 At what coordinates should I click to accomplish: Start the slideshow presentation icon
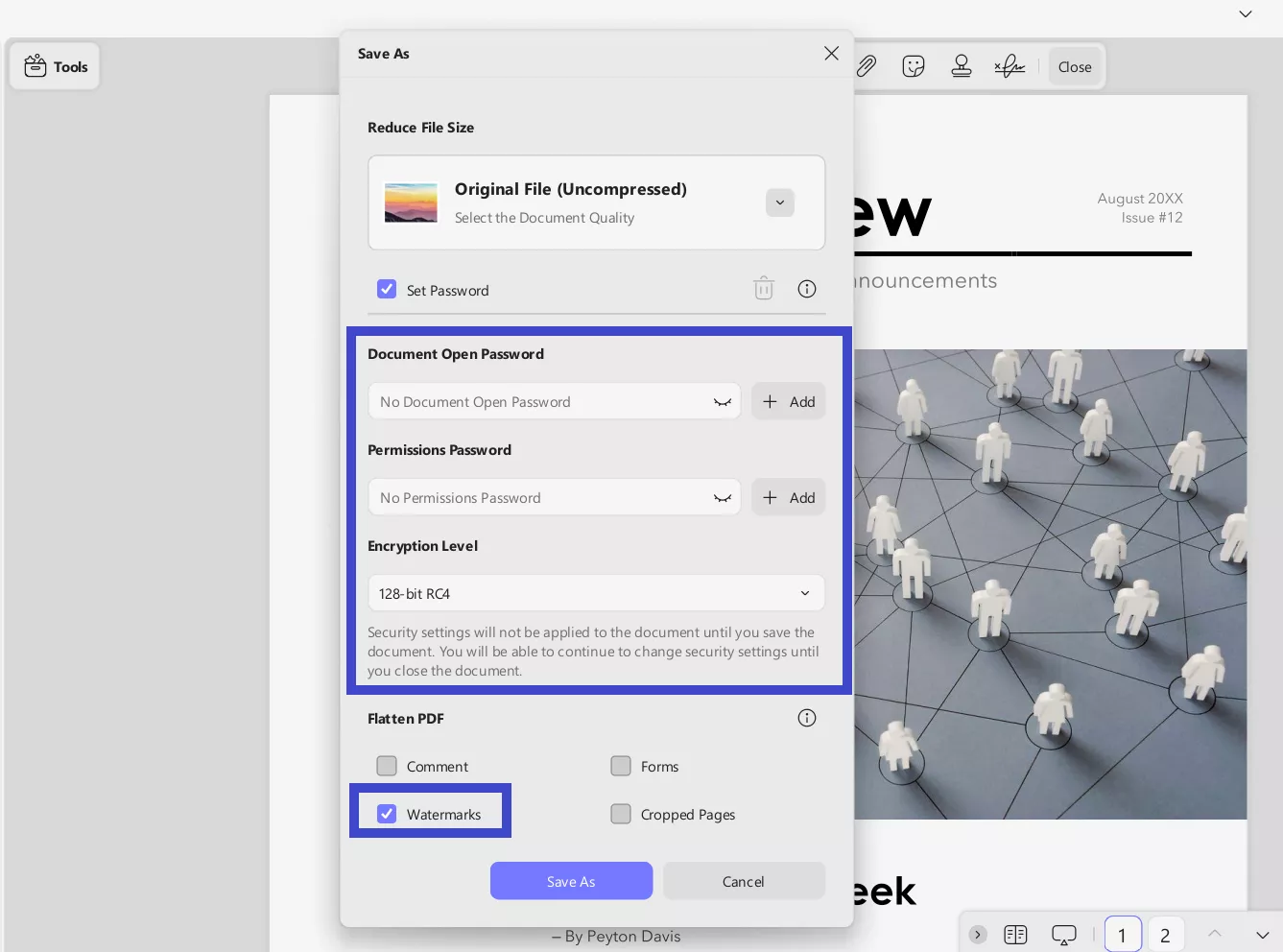1064,935
